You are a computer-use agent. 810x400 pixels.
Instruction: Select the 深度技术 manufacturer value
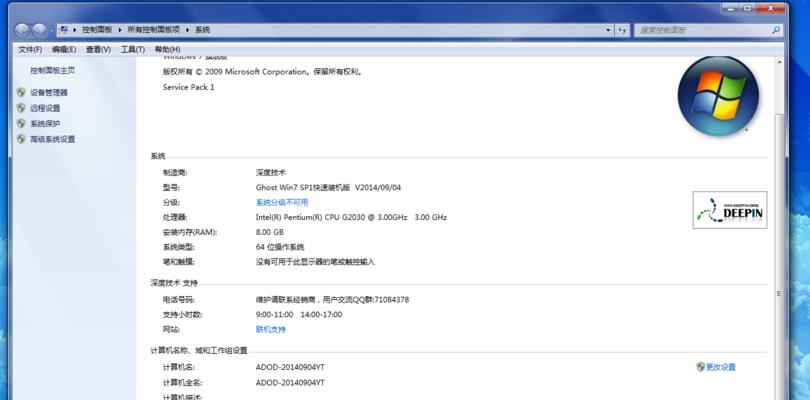click(x=271, y=172)
